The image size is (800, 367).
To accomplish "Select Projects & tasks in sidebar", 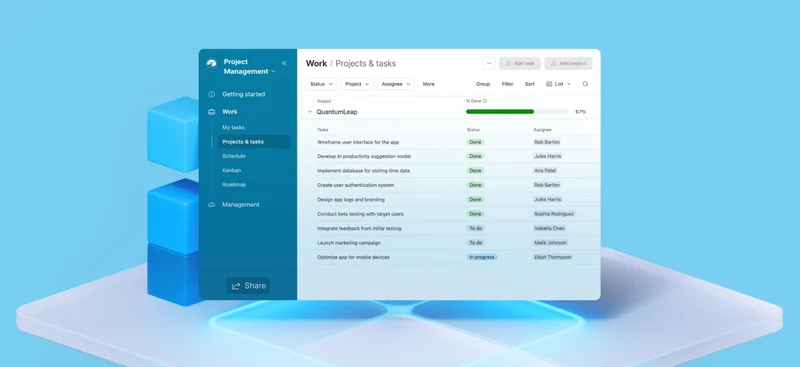I will click(254, 142).
